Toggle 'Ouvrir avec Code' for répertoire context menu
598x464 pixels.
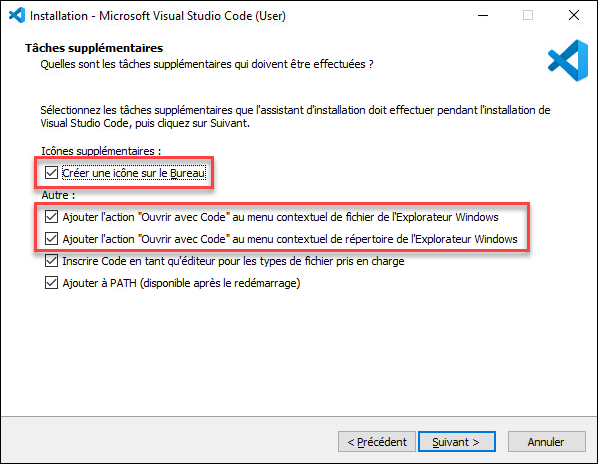click(x=51, y=239)
